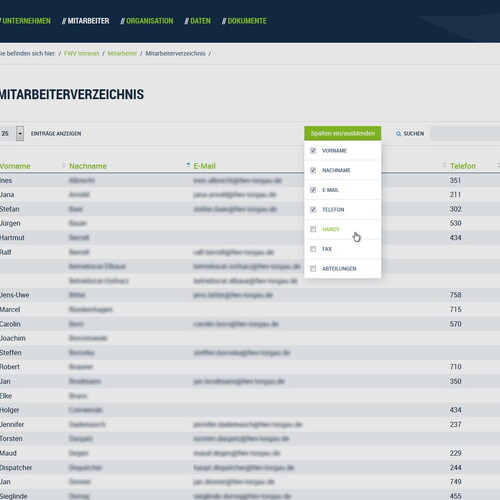Viewport: 500px width, 500px height.
Task: Open the ORGANISATION menu
Action: [147, 21]
